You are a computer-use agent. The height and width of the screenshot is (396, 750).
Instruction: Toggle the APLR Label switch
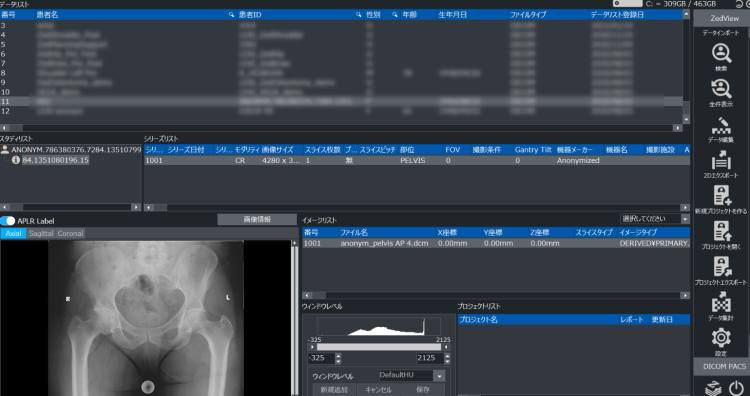coord(8,221)
